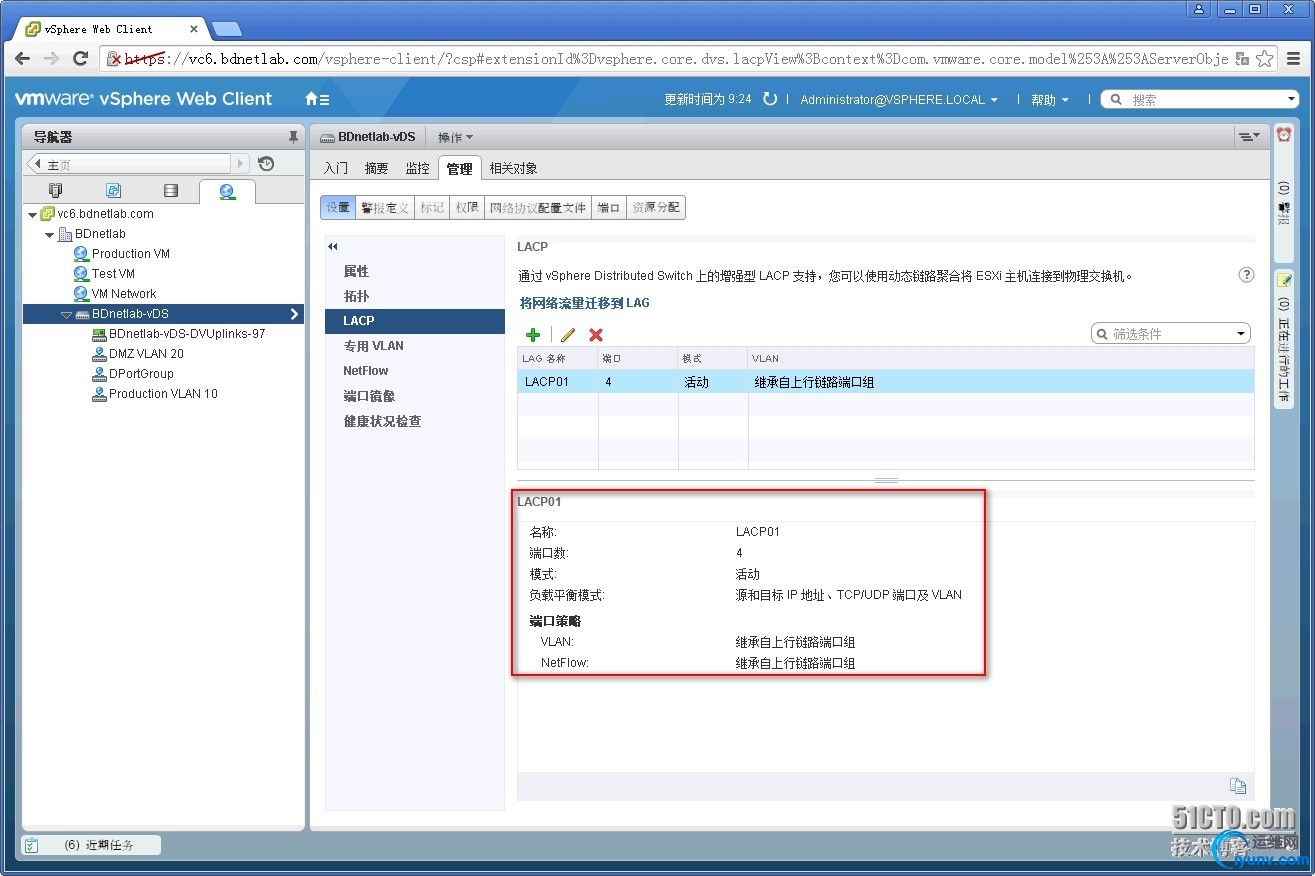Click browser back arrow
The height and width of the screenshot is (876, 1315).
pyautogui.click(x=22, y=59)
